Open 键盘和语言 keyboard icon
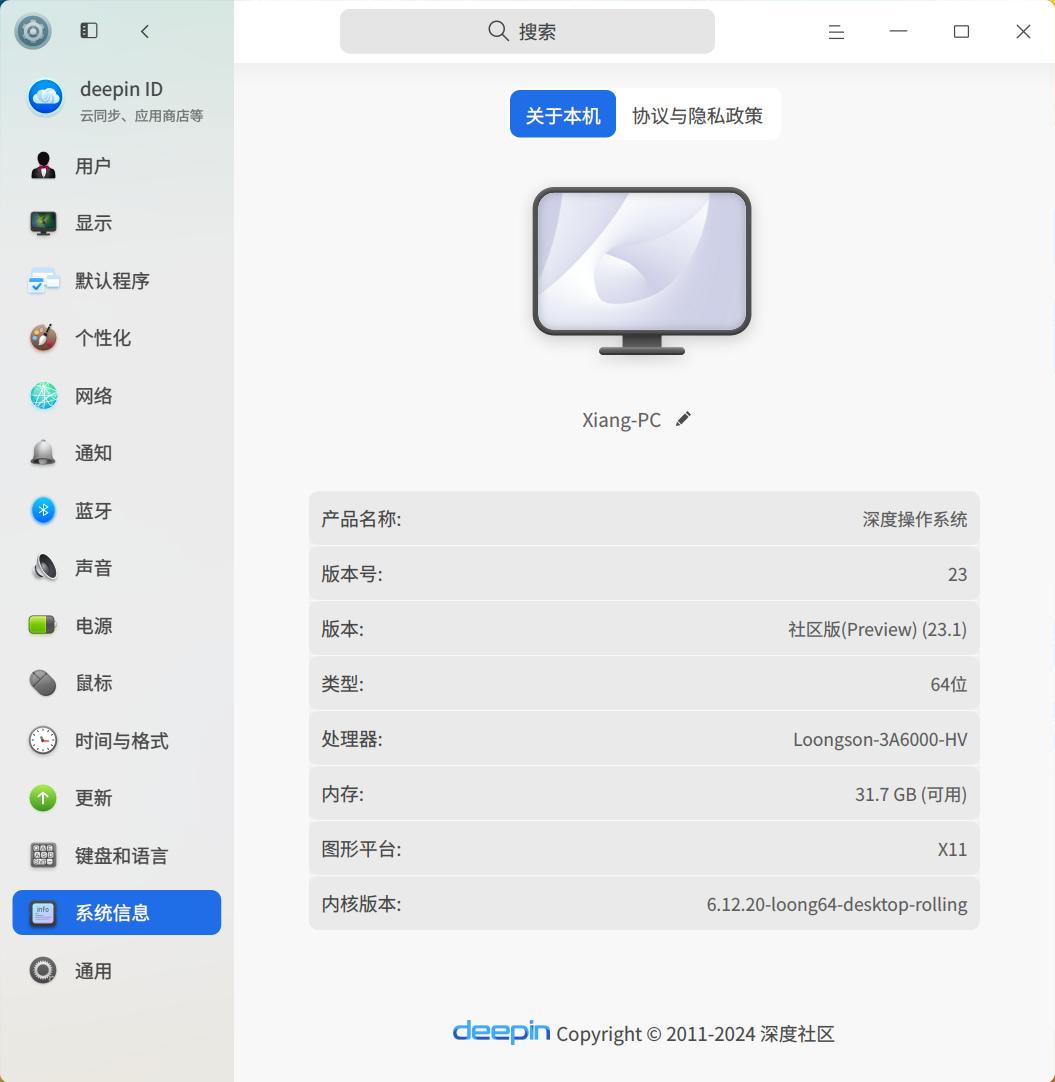The image size is (1055, 1082). point(43,856)
